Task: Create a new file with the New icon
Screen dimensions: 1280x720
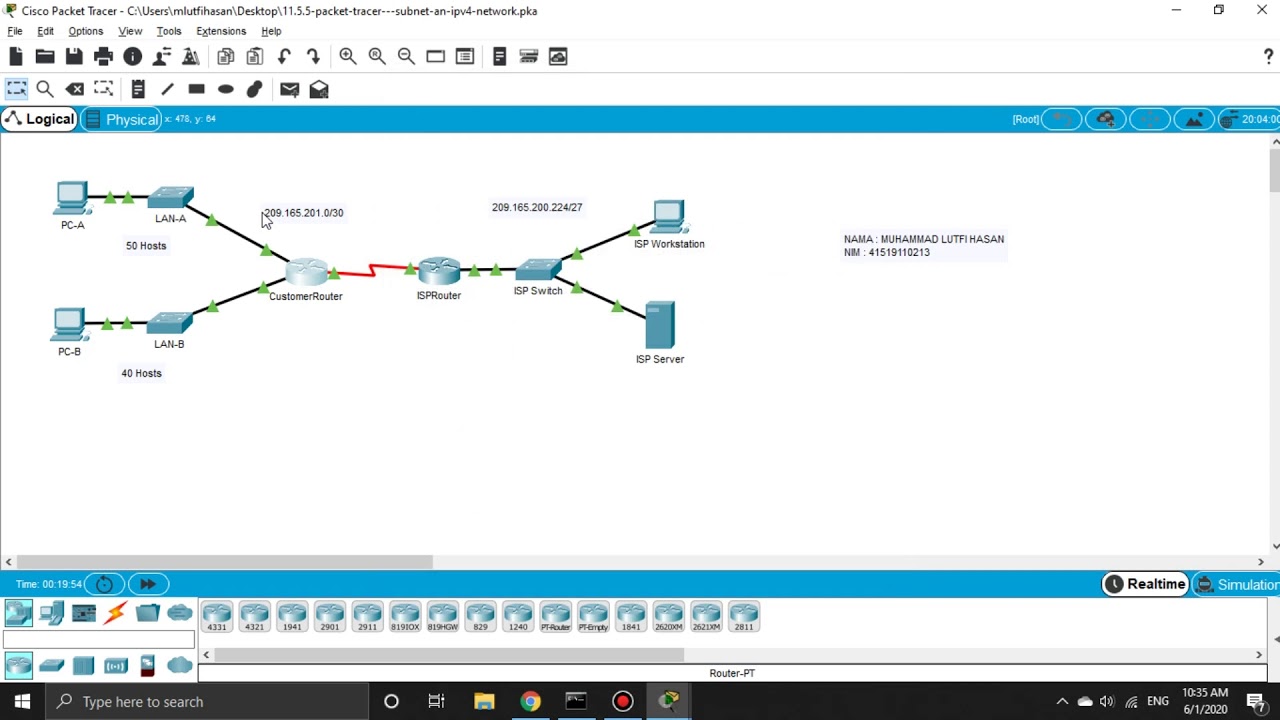Action: click(x=16, y=57)
